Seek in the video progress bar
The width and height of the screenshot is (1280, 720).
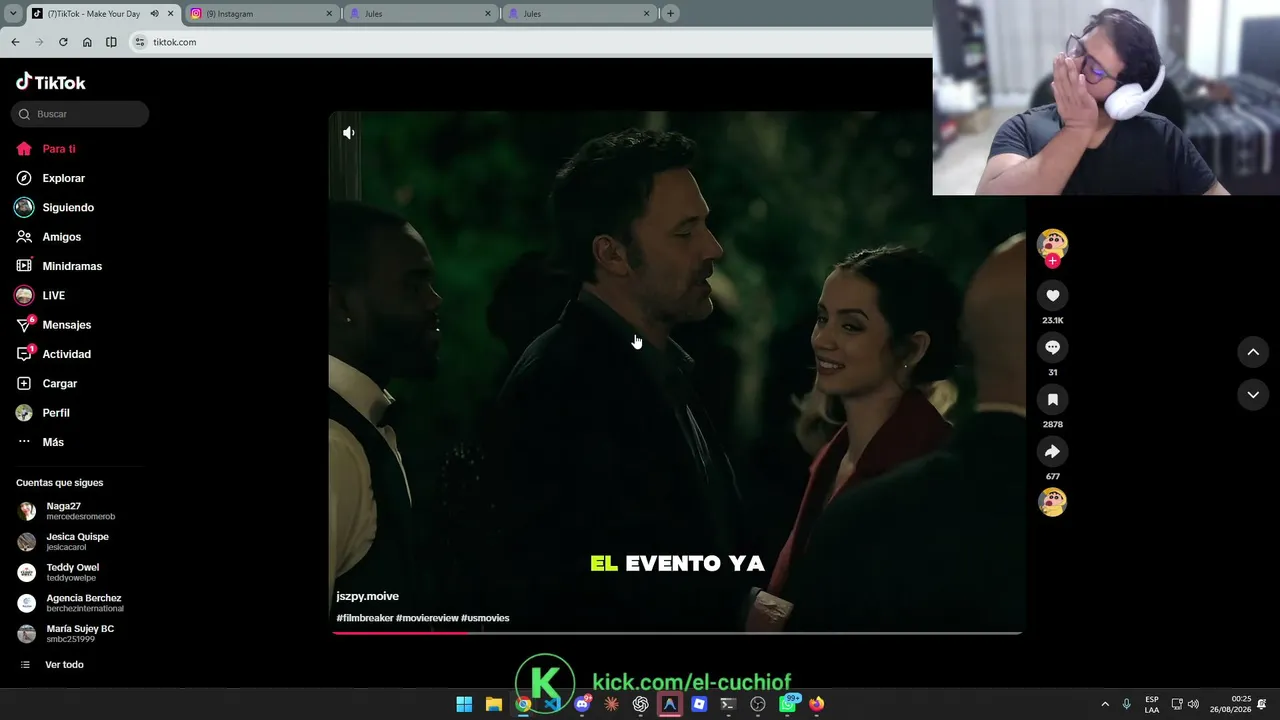[677, 633]
